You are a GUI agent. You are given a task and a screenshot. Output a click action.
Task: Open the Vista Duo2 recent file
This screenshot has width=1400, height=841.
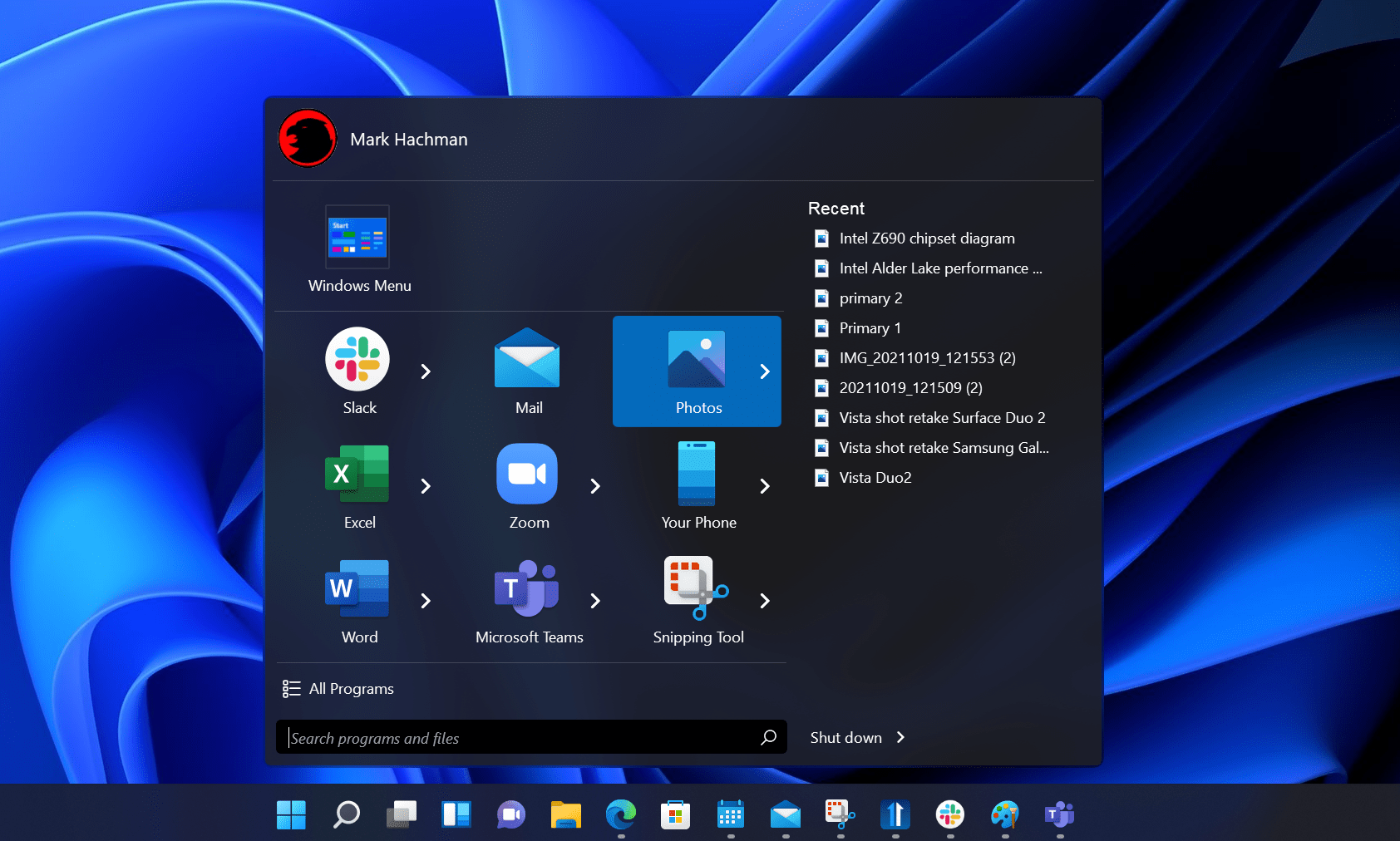pos(874,477)
